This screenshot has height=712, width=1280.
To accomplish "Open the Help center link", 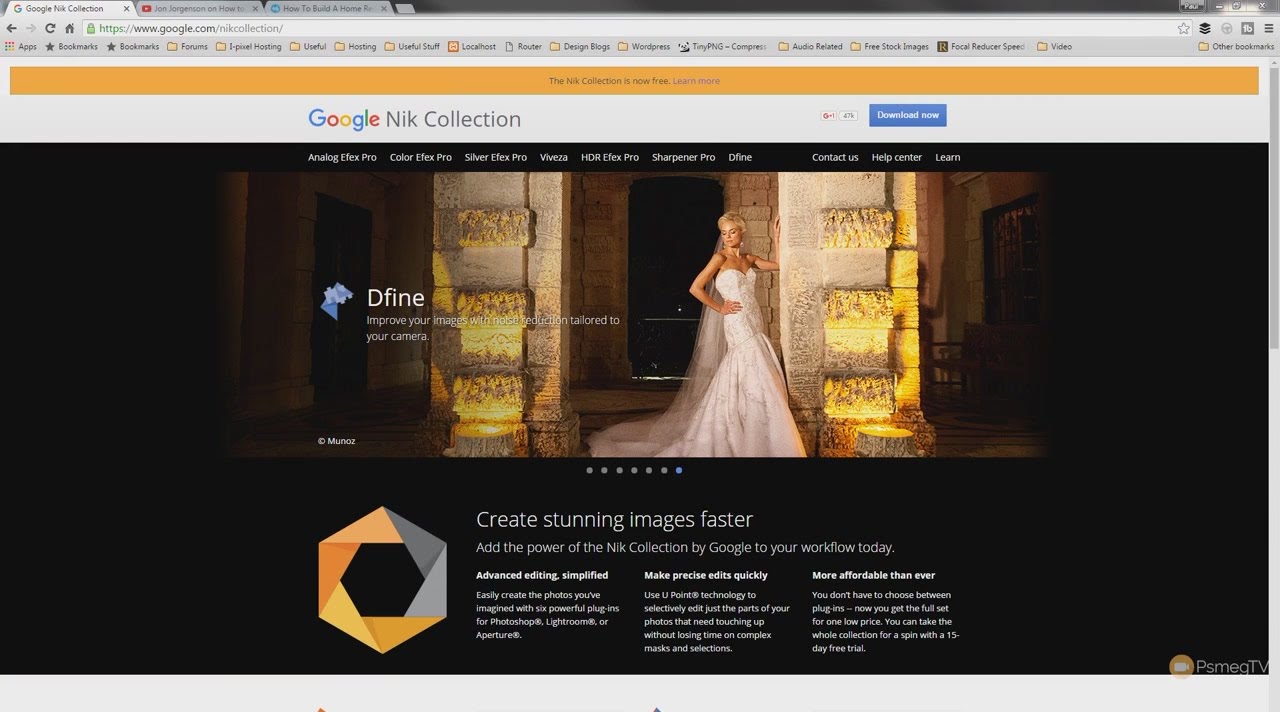I will tap(897, 157).
